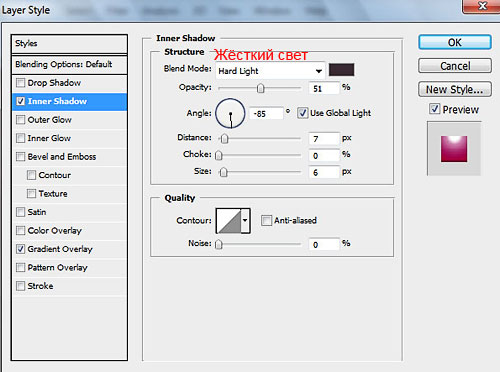The height and width of the screenshot is (372, 500).
Task: Click the Opacity slider handle
Action: pos(261,88)
